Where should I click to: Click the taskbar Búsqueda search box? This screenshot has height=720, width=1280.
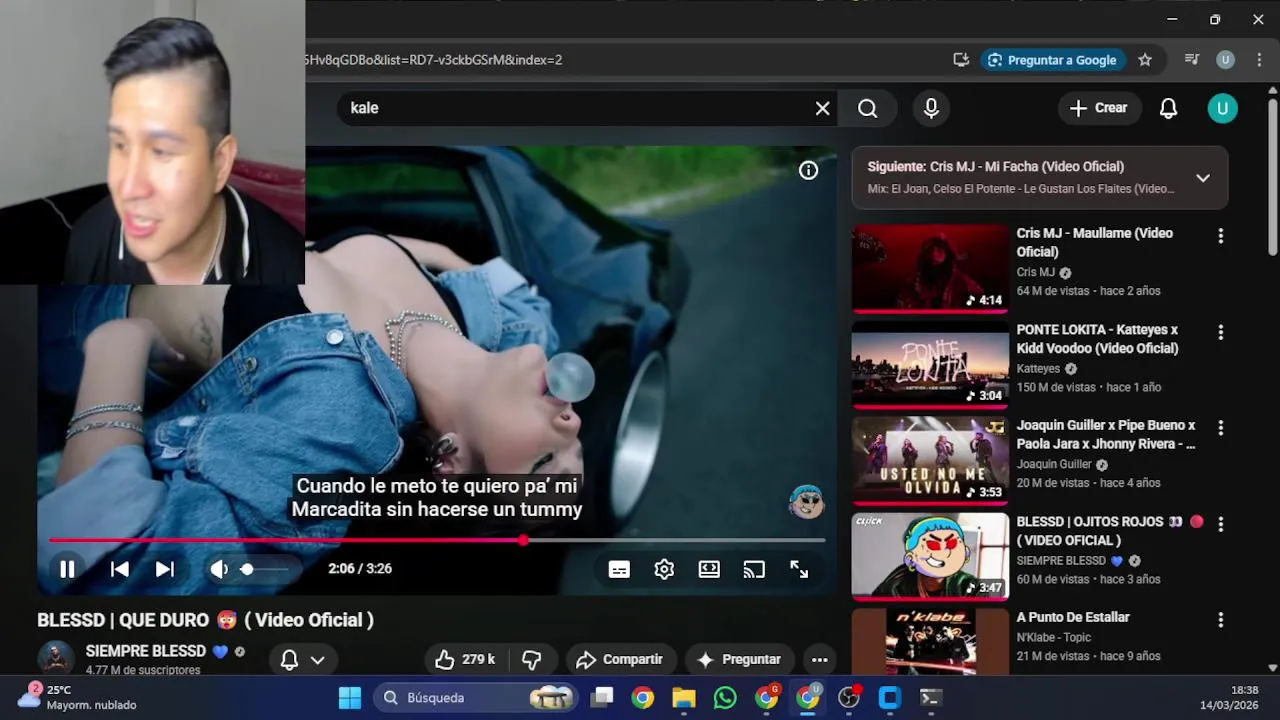476,697
